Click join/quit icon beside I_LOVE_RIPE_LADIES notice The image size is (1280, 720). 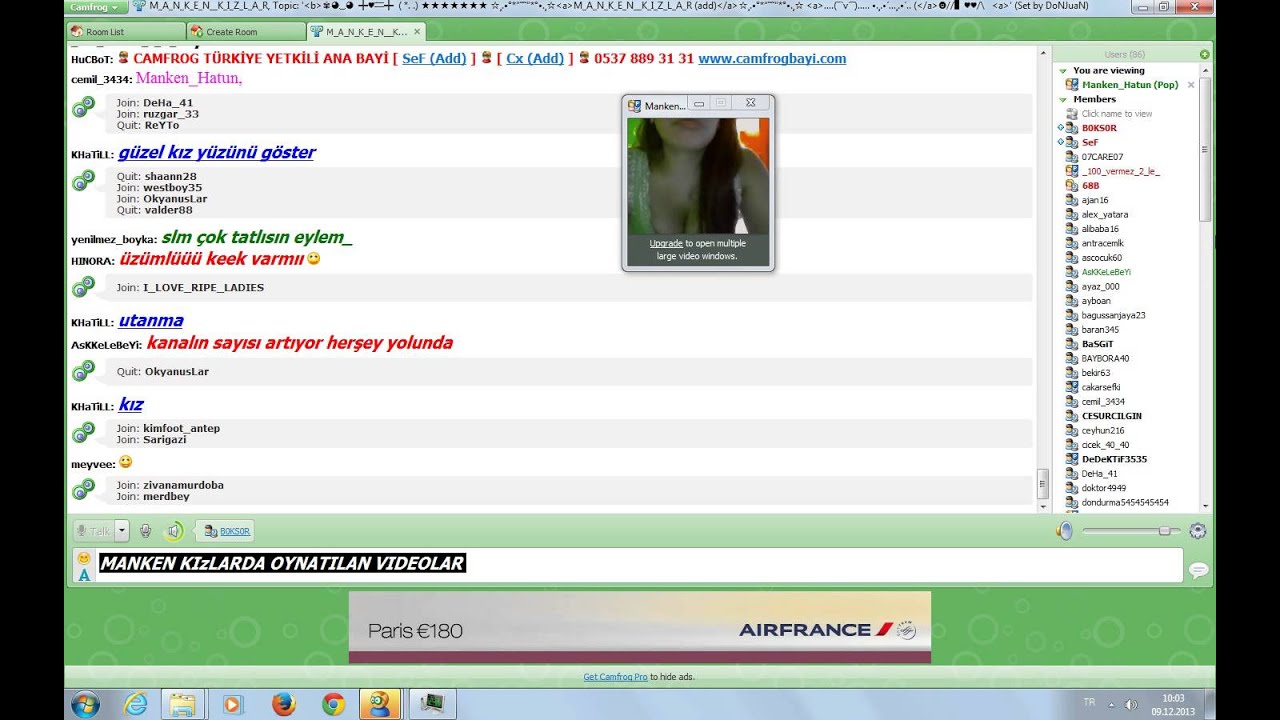(x=84, y=287)
